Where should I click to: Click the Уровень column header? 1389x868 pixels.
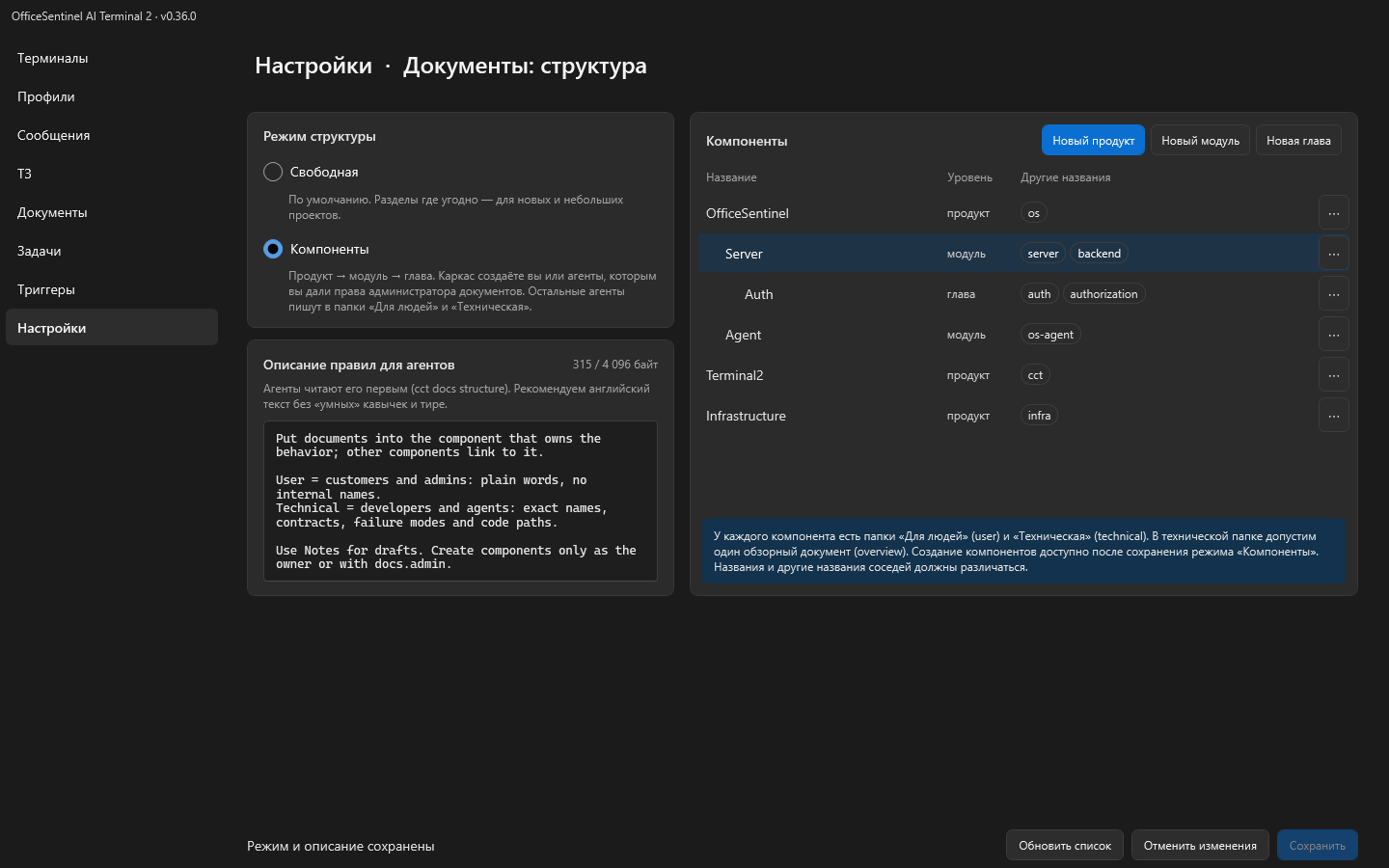(969, 177)
